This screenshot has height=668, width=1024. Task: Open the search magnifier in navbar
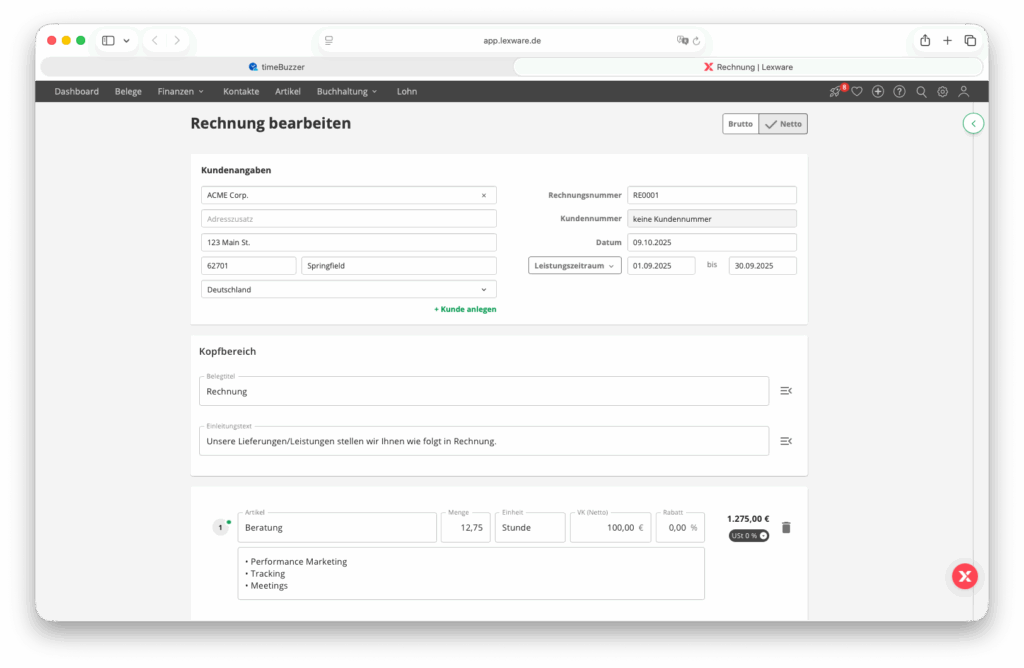point(921,91)
